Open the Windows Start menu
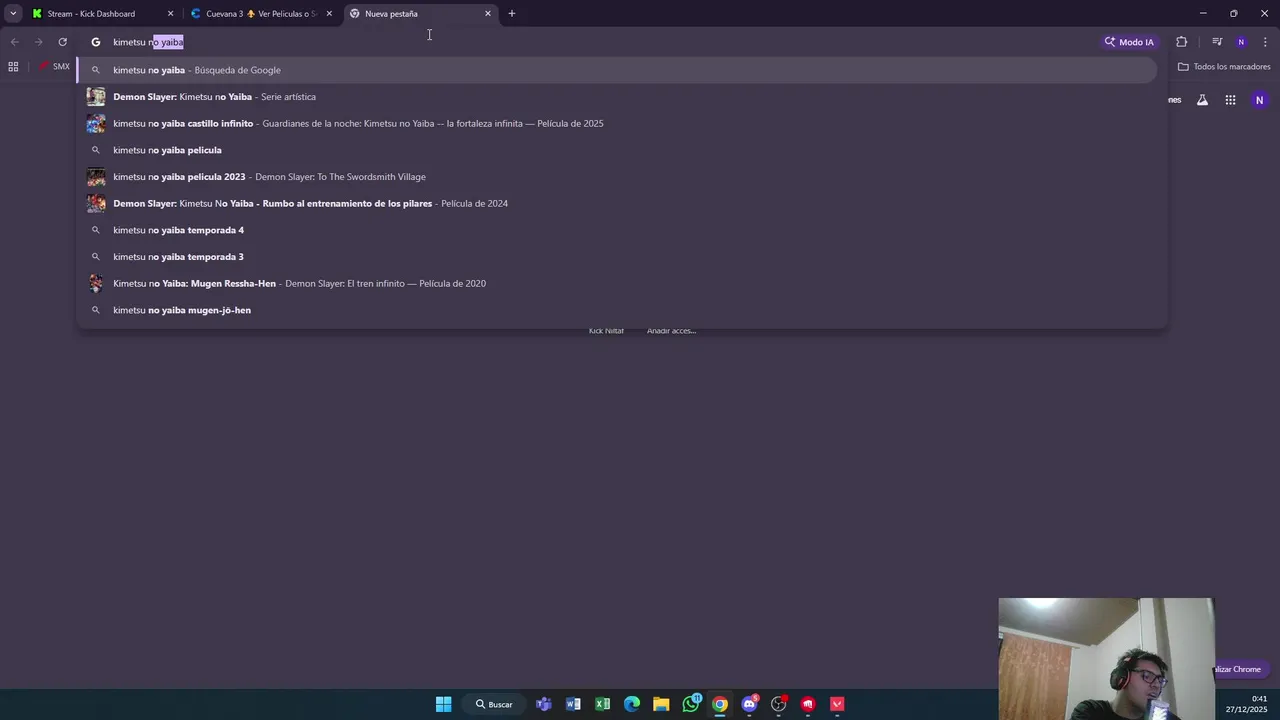This screenshot has width=1280, height=720. click(x=443, y=704)
